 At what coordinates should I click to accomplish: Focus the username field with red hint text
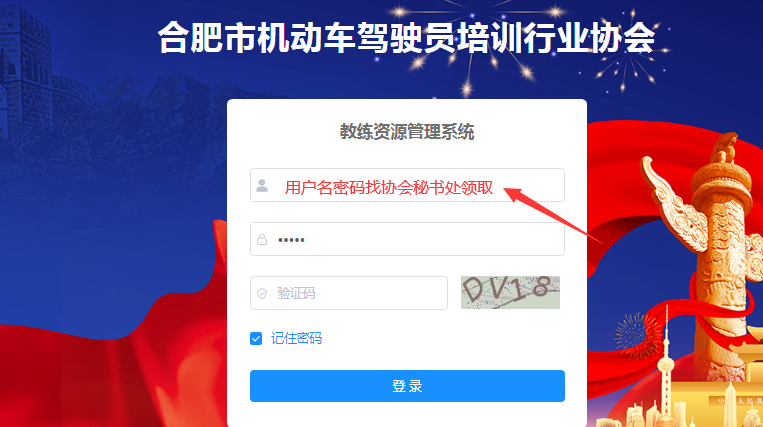point(407,185)
